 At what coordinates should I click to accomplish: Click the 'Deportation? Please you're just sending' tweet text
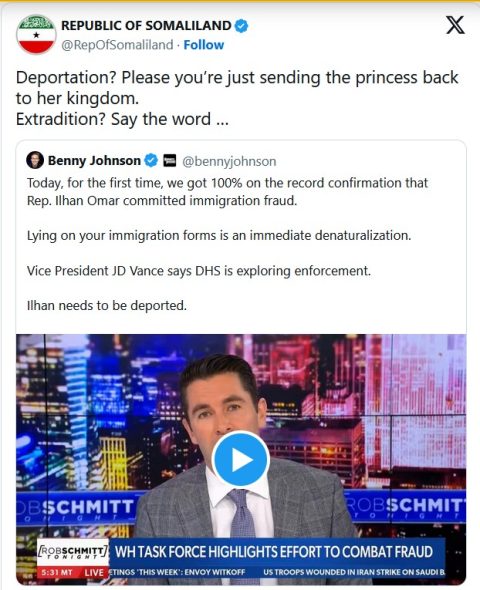point(237,88)
